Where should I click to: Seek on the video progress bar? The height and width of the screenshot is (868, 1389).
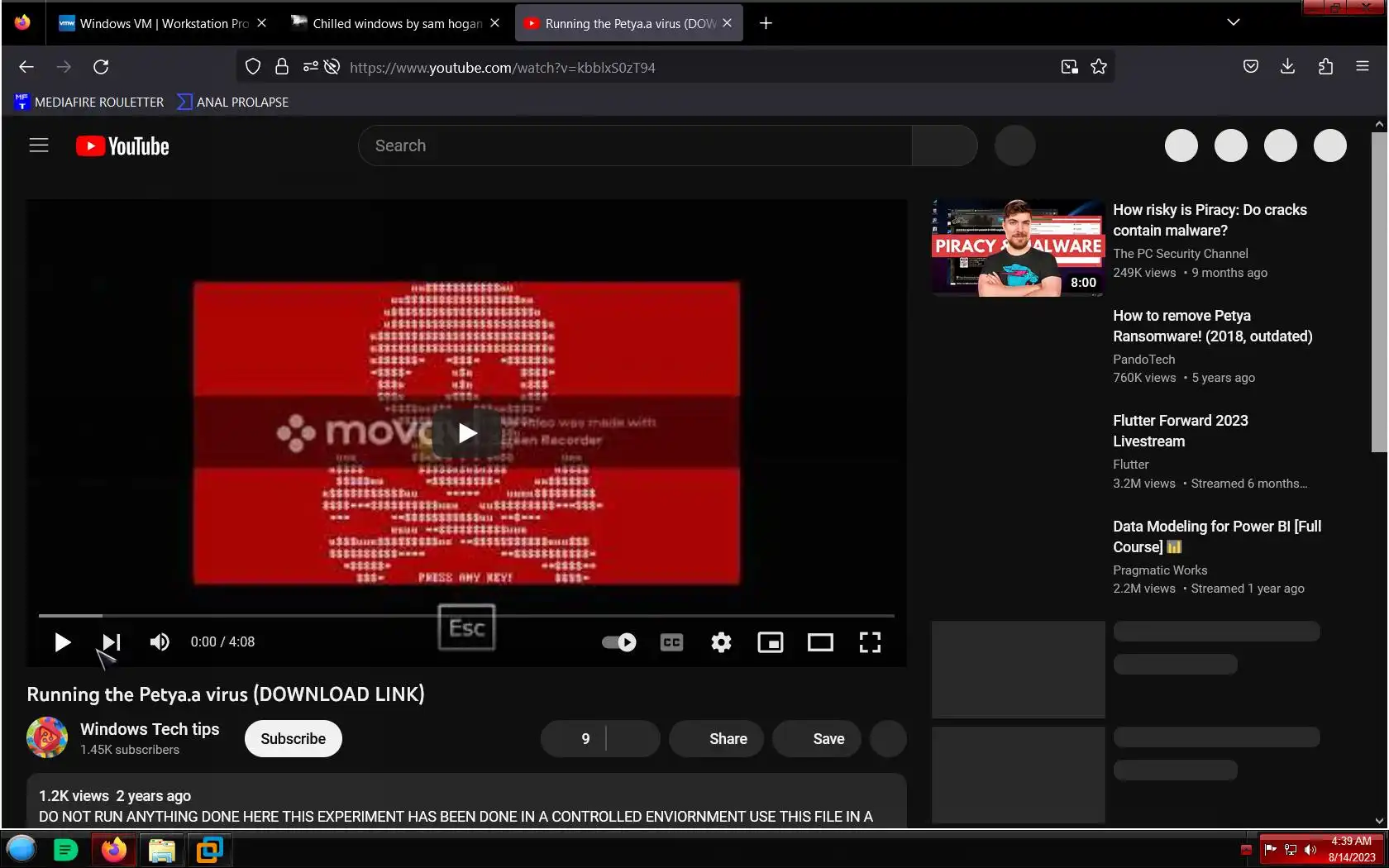click(x=466, y=616)
